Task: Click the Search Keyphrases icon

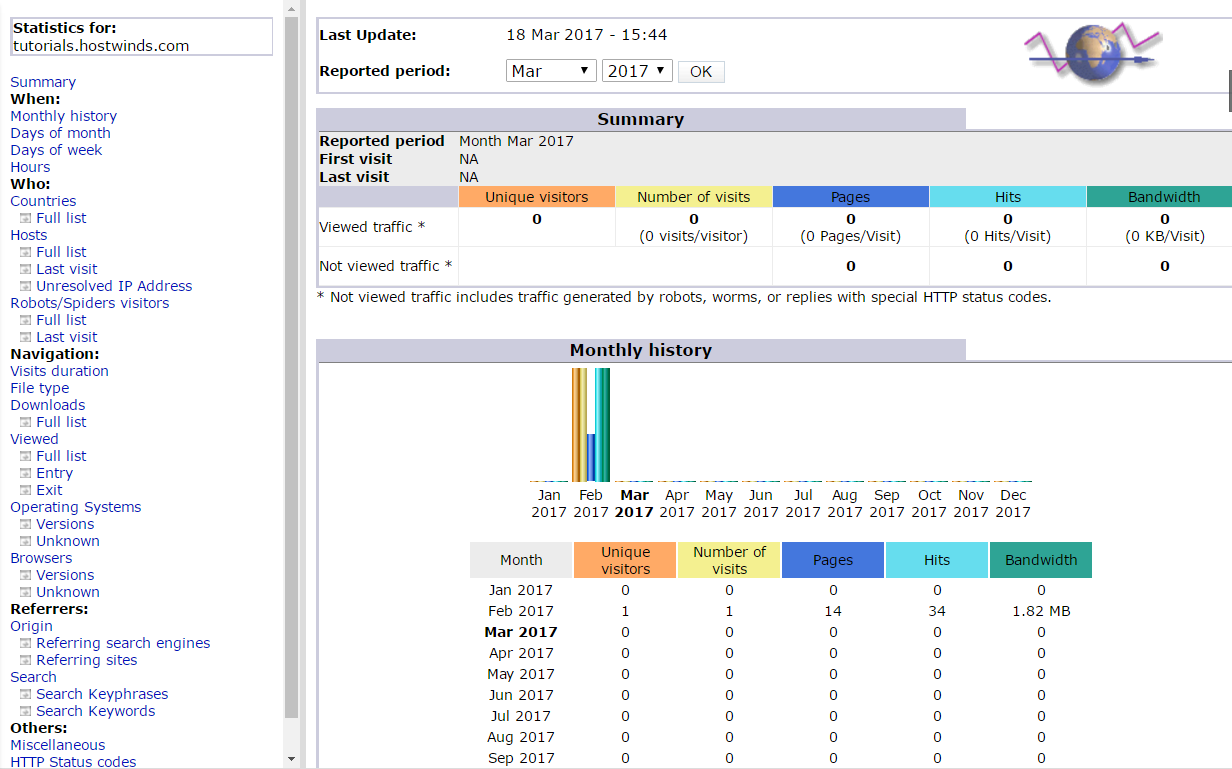Action: 27,694
